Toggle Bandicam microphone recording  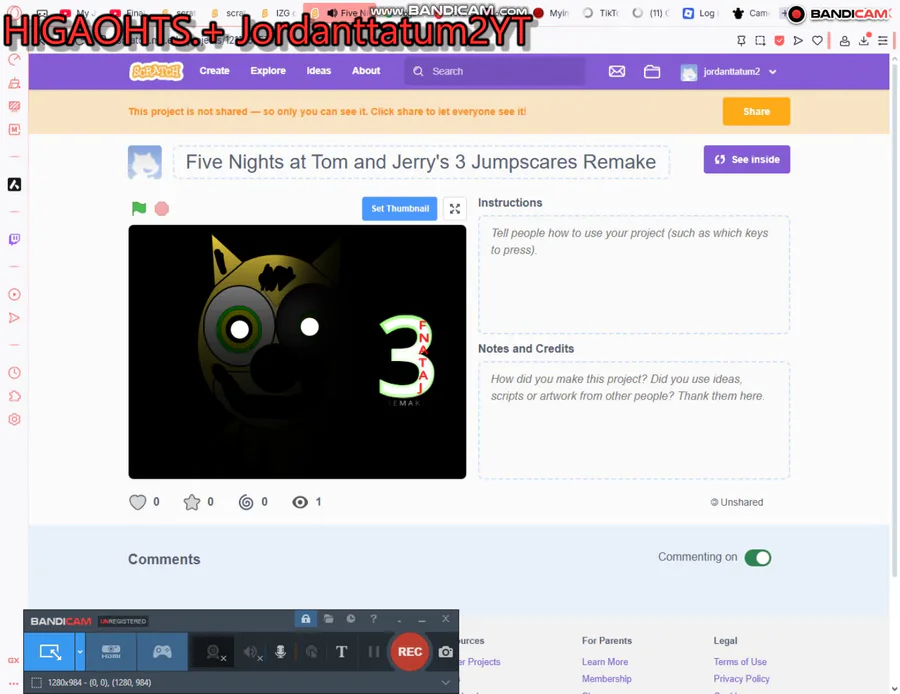[280, 652]
